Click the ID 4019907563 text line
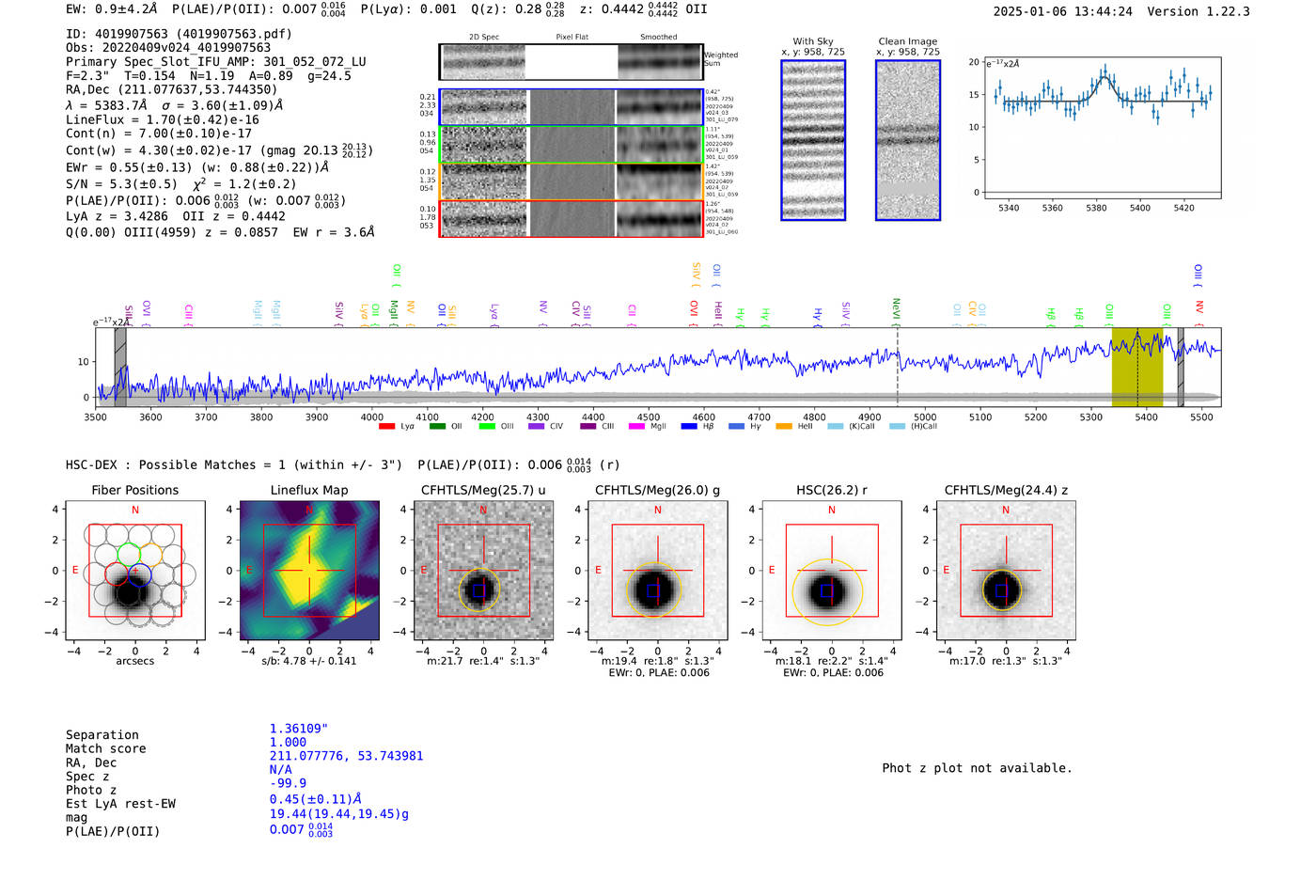 179,34
